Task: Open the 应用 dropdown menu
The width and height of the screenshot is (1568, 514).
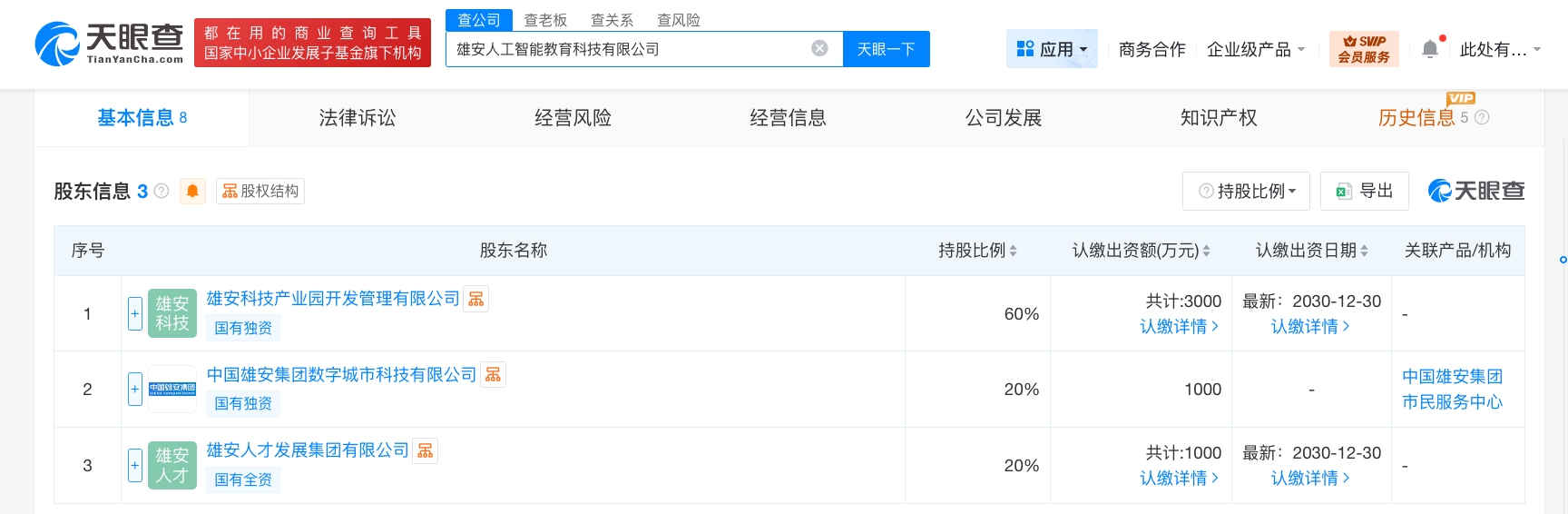Action: click(x=1052, y=49)
